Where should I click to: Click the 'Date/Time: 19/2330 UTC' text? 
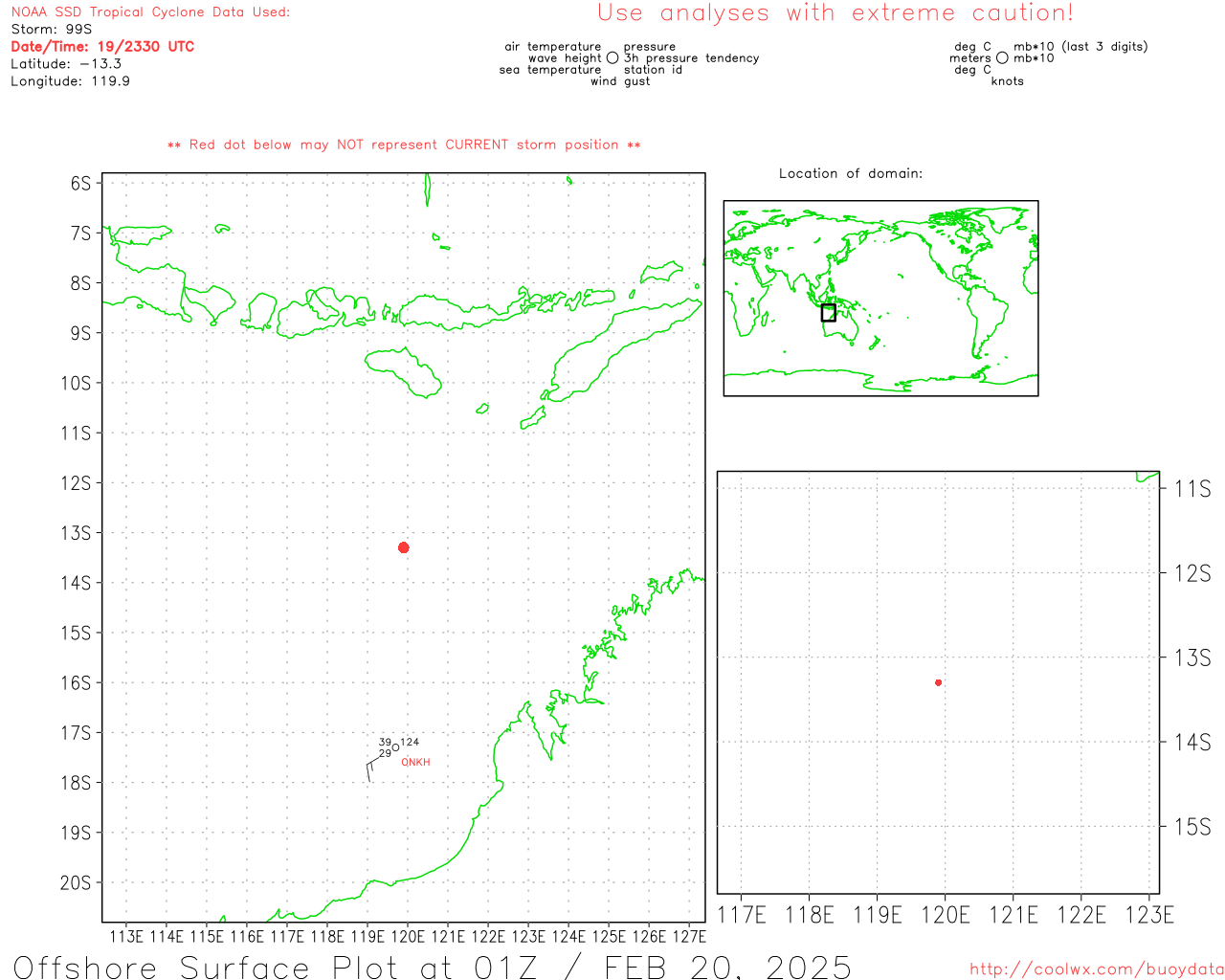(102, 47)
